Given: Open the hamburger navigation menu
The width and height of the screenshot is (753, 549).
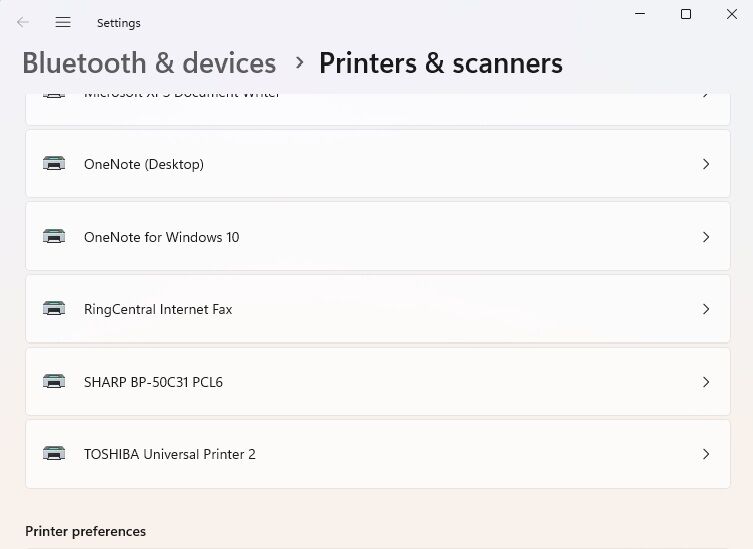Looking at the screenshot, I should [63, 22].
